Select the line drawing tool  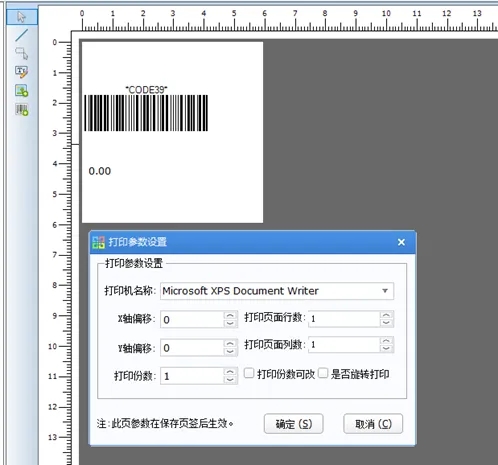[x=22, y=35]
